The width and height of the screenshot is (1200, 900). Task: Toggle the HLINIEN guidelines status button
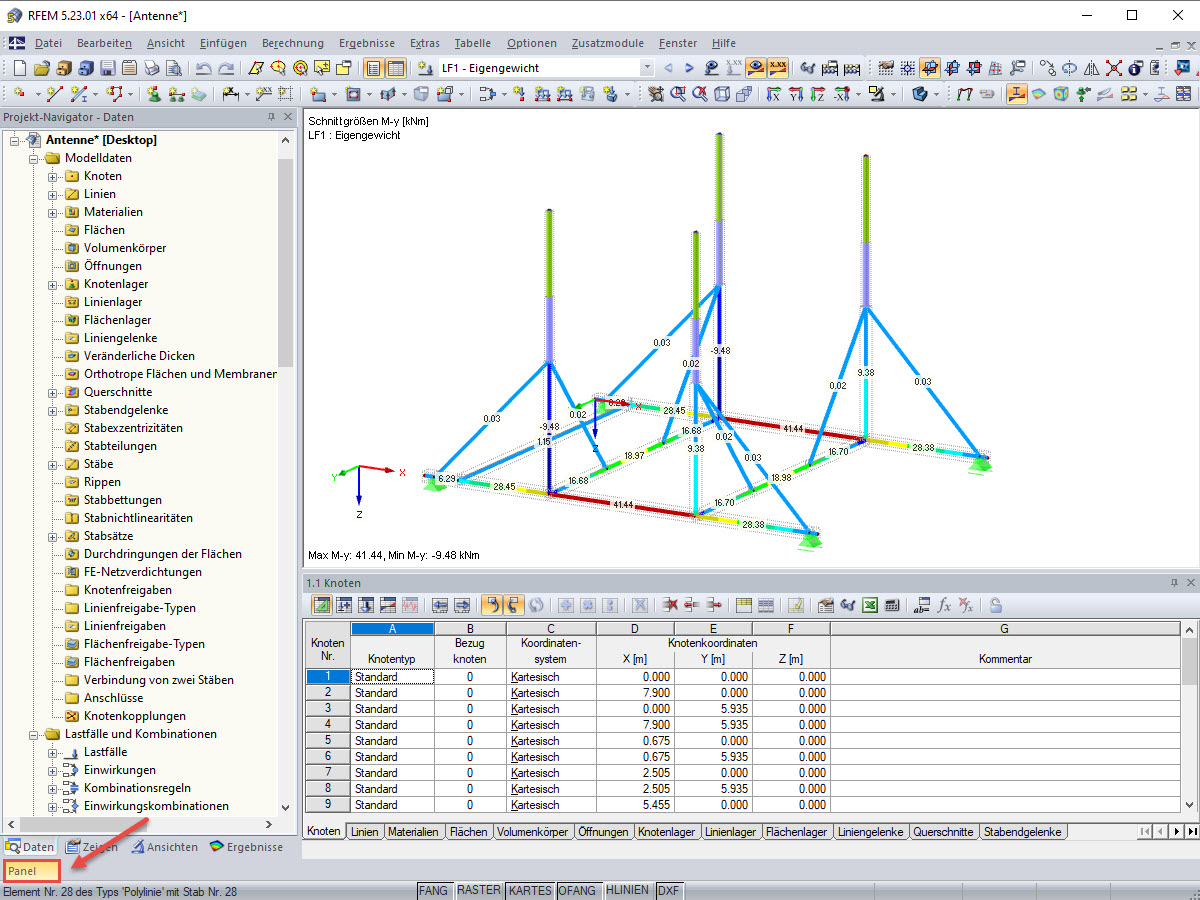(627, 890)
